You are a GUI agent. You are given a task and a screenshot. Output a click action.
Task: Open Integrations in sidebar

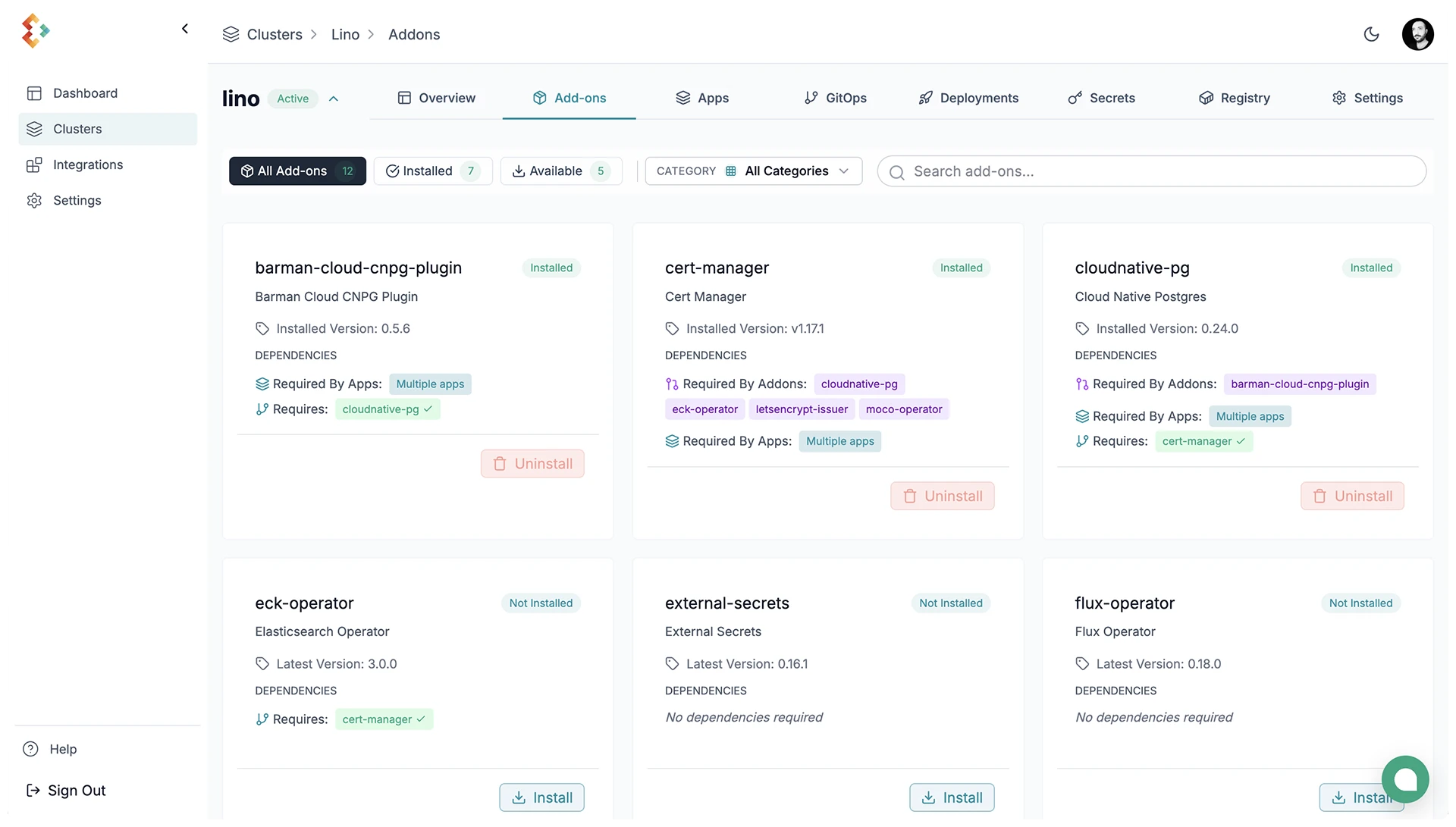point(87,164)
